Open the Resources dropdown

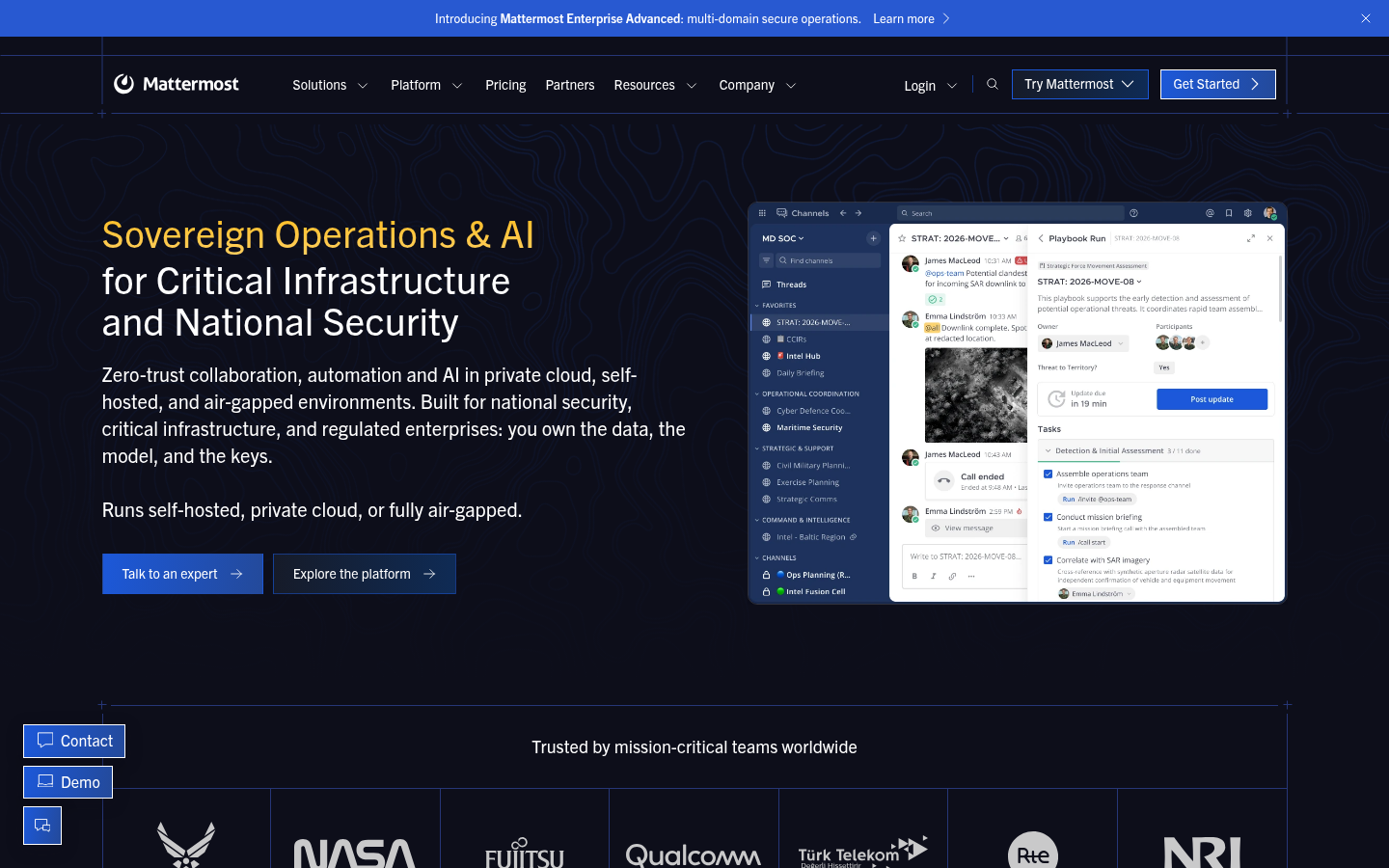(x=655, y=85)
